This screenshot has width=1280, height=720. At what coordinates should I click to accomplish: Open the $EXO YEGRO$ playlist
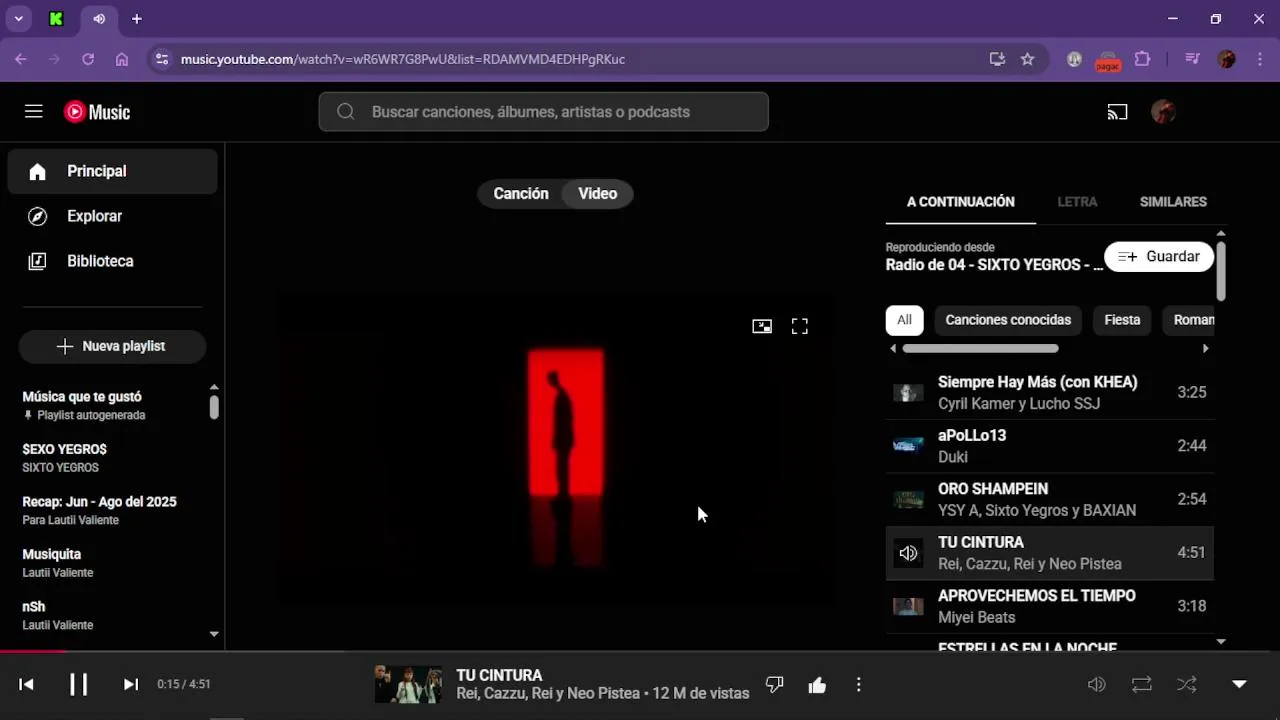112,458
